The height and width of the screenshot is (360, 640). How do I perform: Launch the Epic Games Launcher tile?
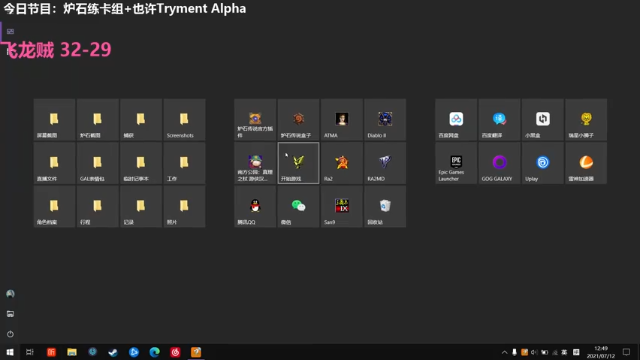[456, 163]
